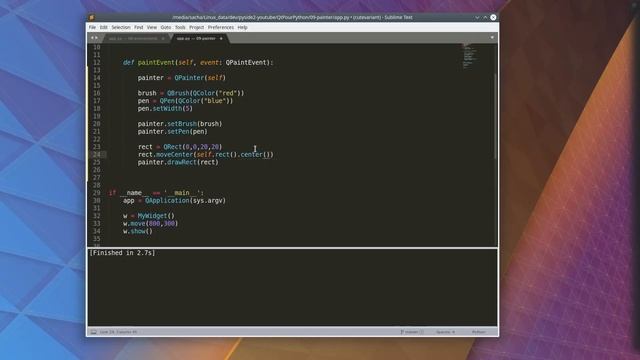Click line number 24 in gutter
The height and width of the screenshot is (360, 640).
96,154
